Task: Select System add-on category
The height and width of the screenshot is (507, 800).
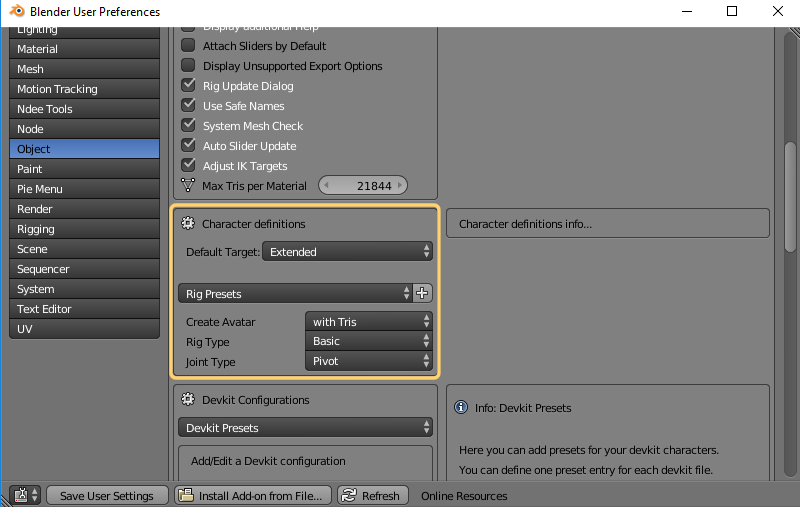Action: 85,289
